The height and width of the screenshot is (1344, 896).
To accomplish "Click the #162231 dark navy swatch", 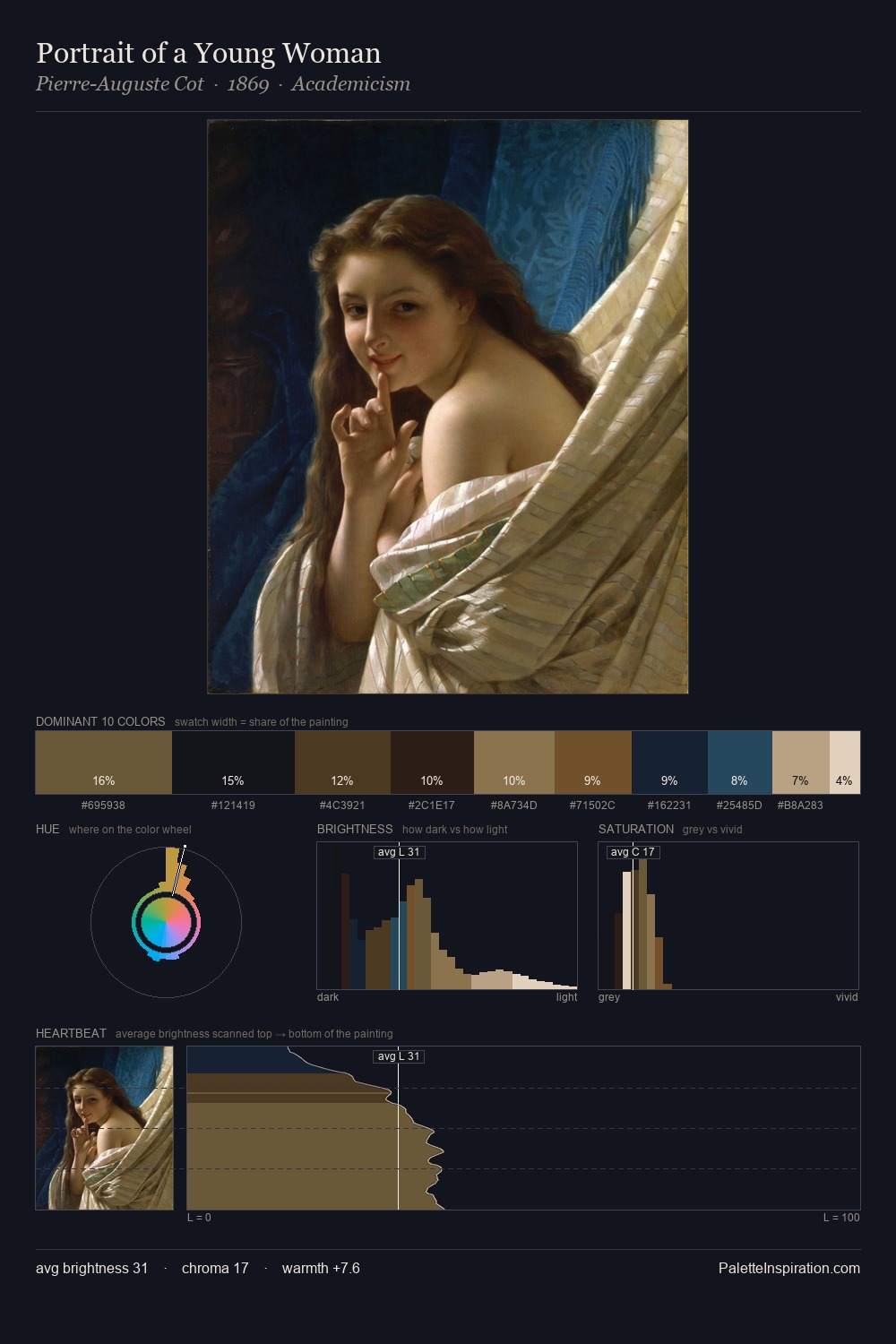I will pos(669,762).
